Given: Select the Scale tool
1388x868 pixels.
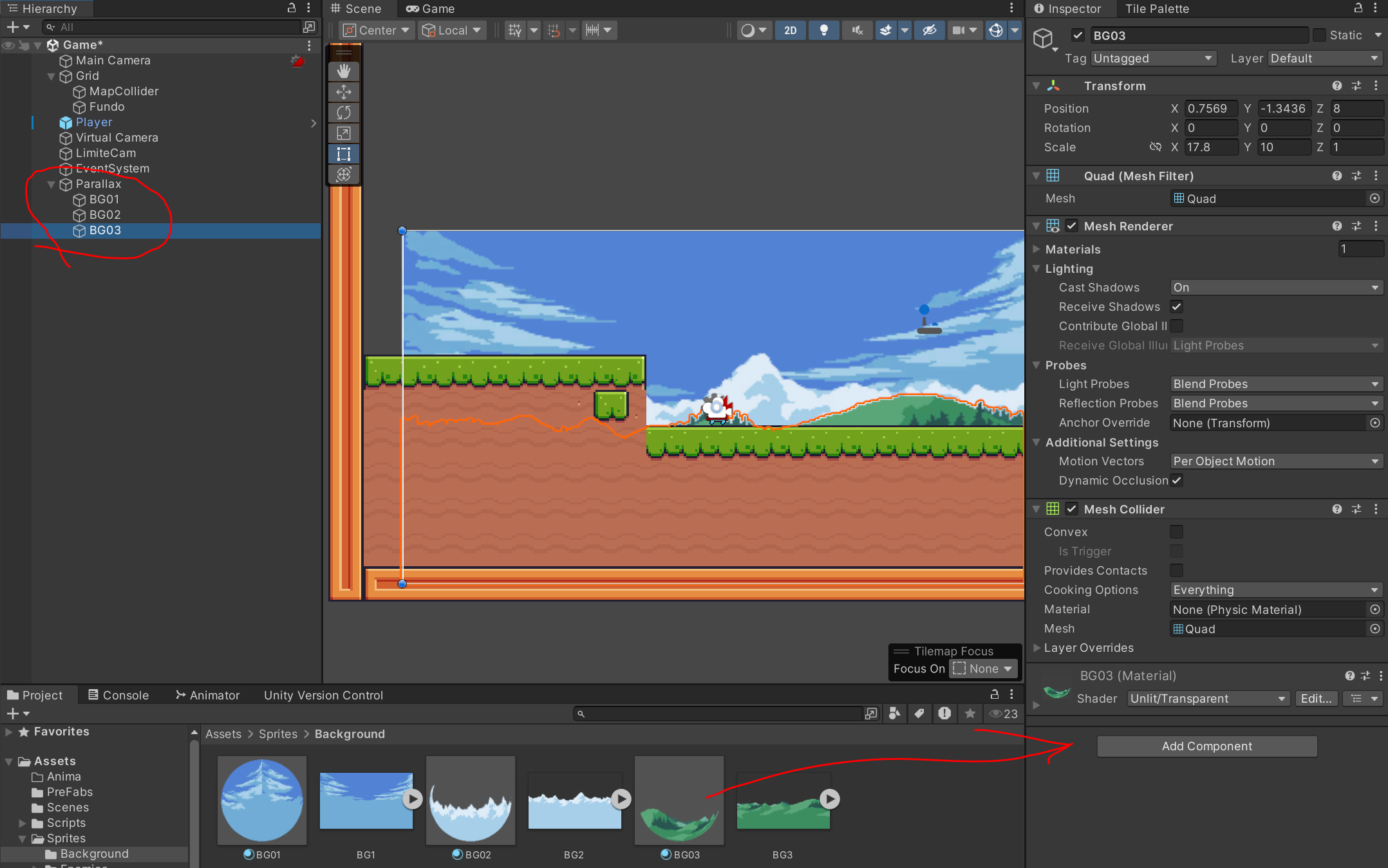Looking at the screenshot, I should (344, 133).
